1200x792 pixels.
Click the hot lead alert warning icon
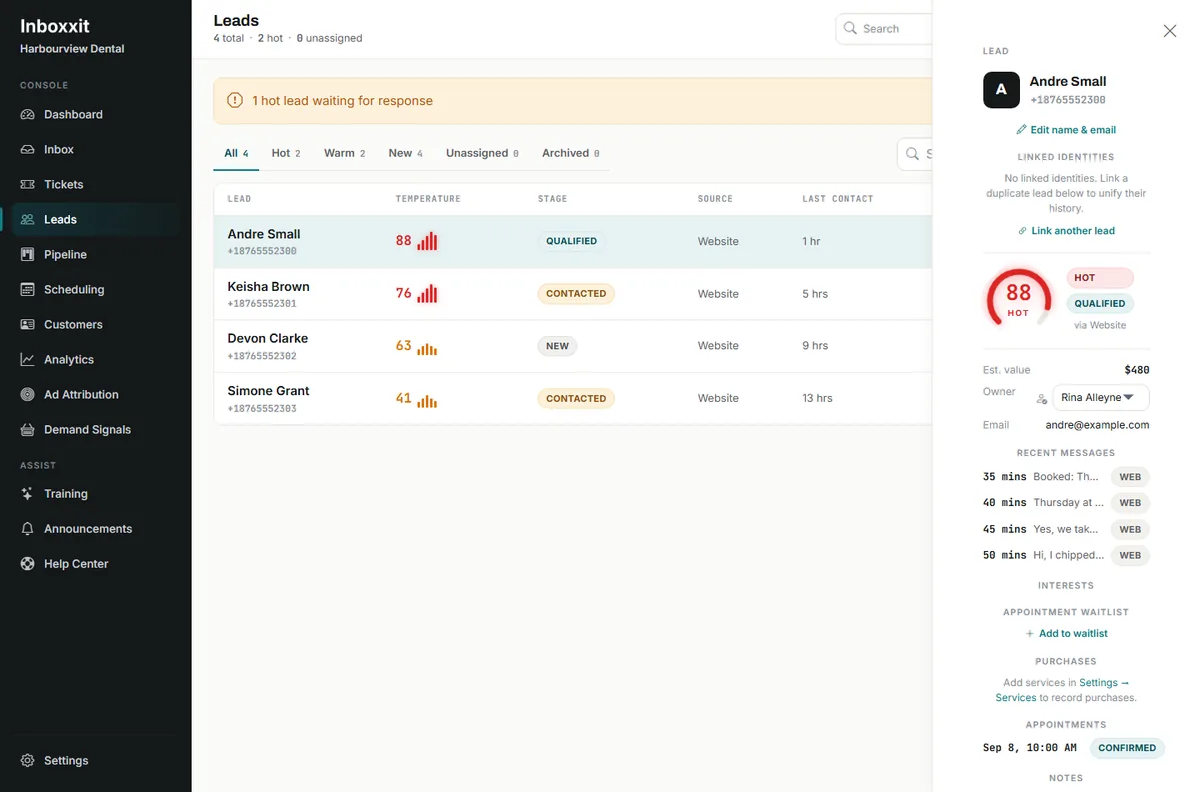pyautogui.click(x=235, y=101)
